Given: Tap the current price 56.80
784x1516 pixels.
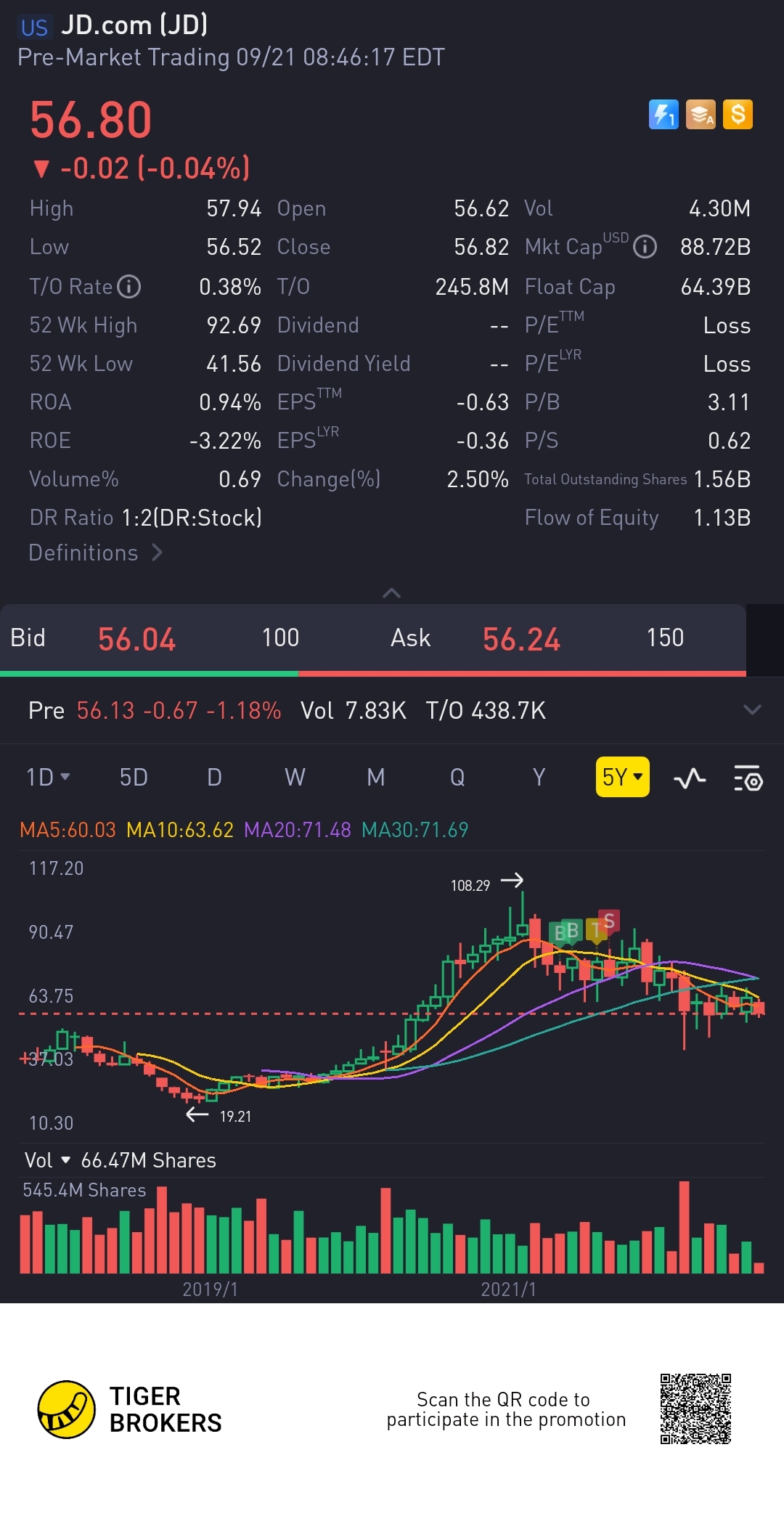Looking at the screenshot, I should tap(91, 121).
